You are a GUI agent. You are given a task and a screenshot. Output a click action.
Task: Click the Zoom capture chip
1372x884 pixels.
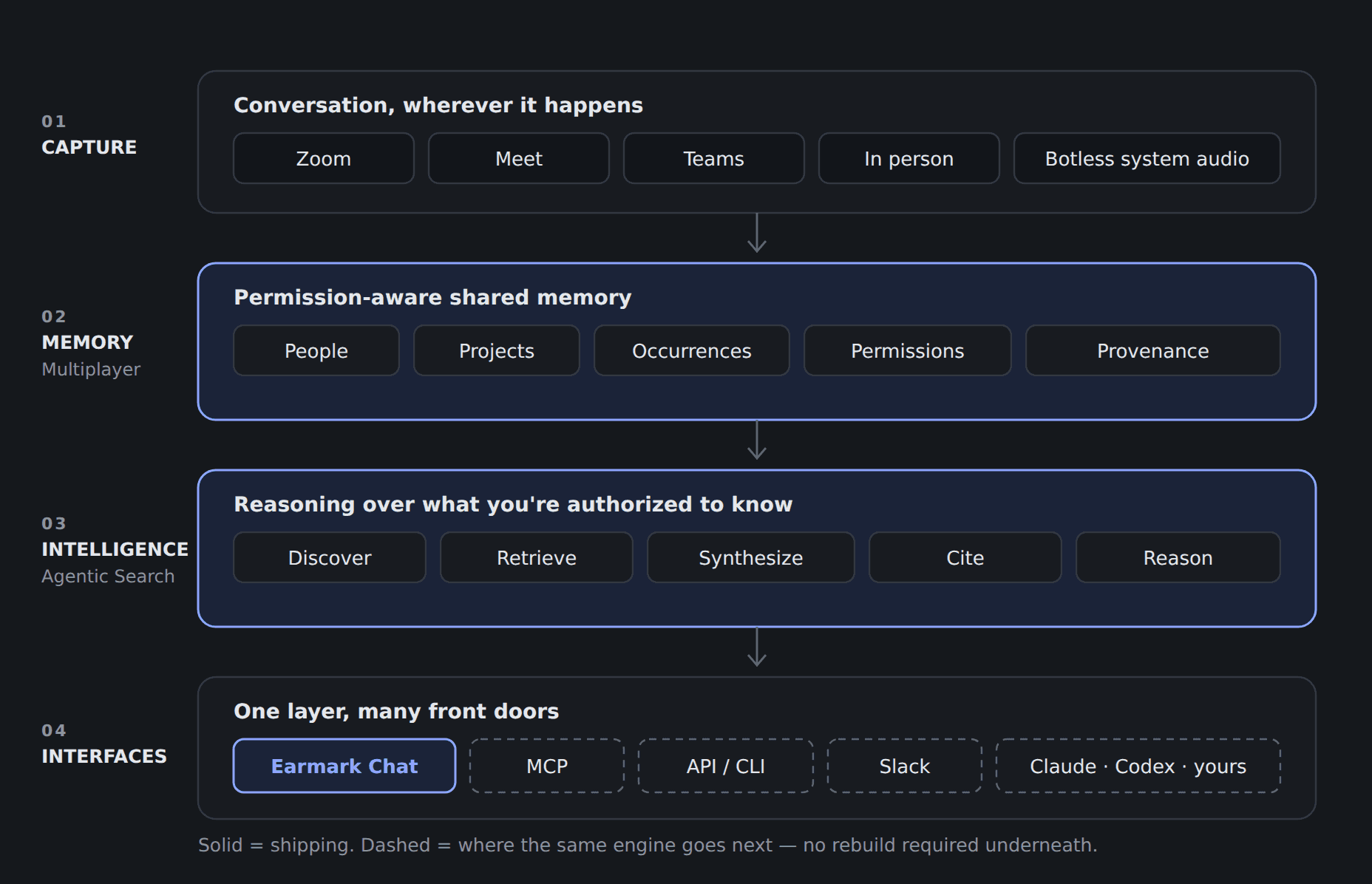click(324, 158)
